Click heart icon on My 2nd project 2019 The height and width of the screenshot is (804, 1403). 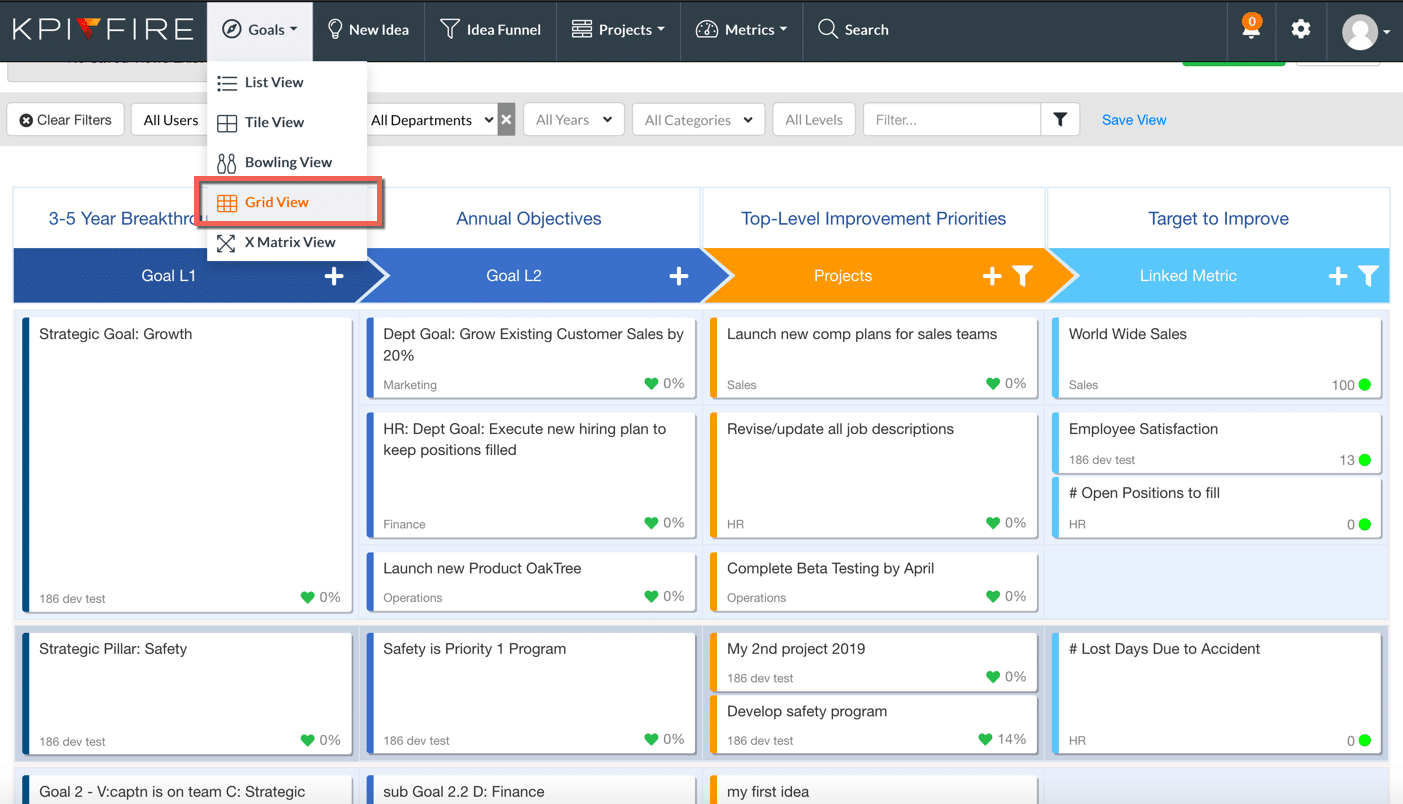point(993,676)
